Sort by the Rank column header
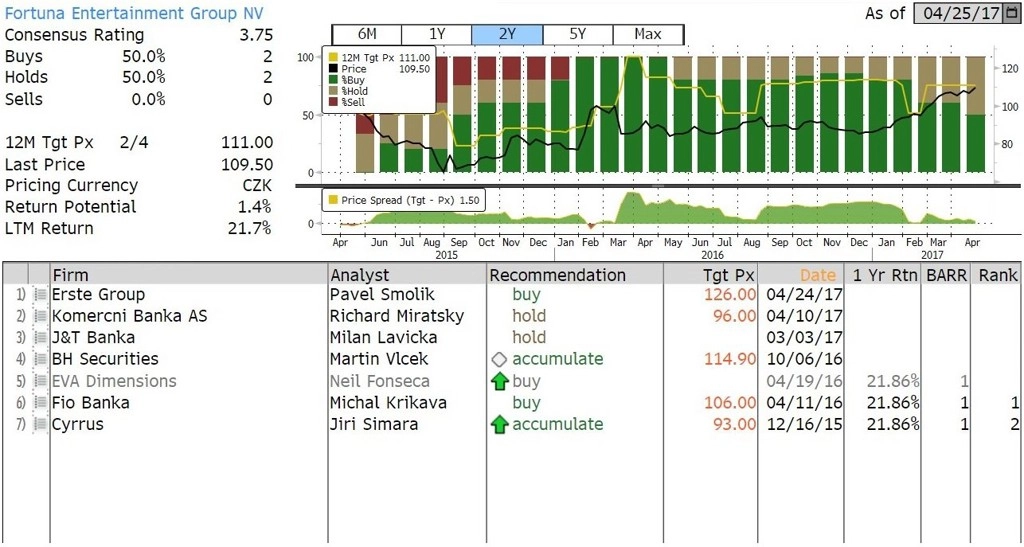 point(997,275)
